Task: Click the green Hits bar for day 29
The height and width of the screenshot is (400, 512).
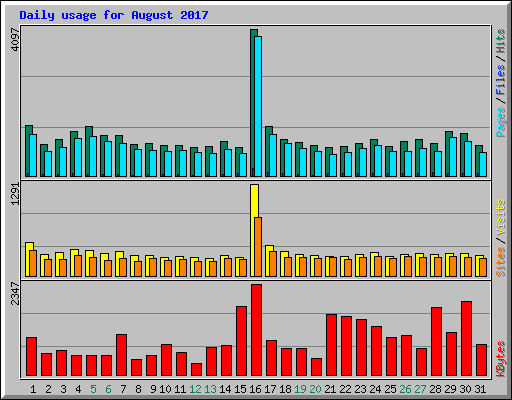Action: coord(447,154)
